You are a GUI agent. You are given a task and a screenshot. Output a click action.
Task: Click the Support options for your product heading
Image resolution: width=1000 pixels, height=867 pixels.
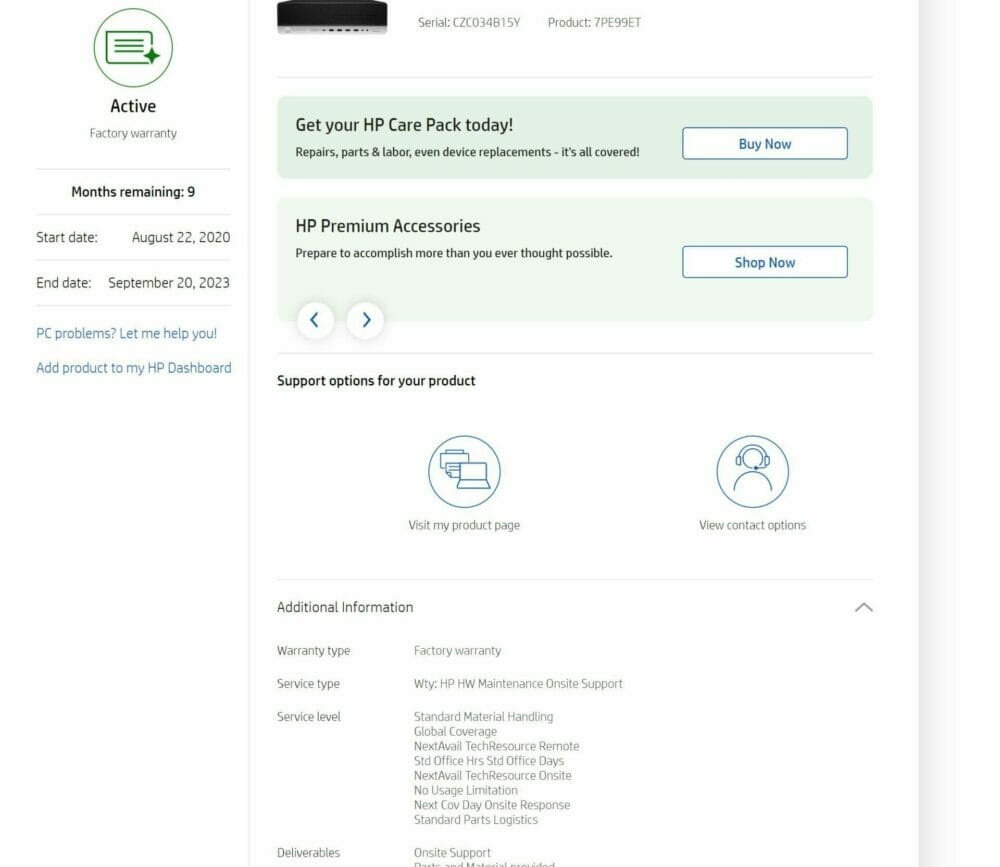point(376,381)
